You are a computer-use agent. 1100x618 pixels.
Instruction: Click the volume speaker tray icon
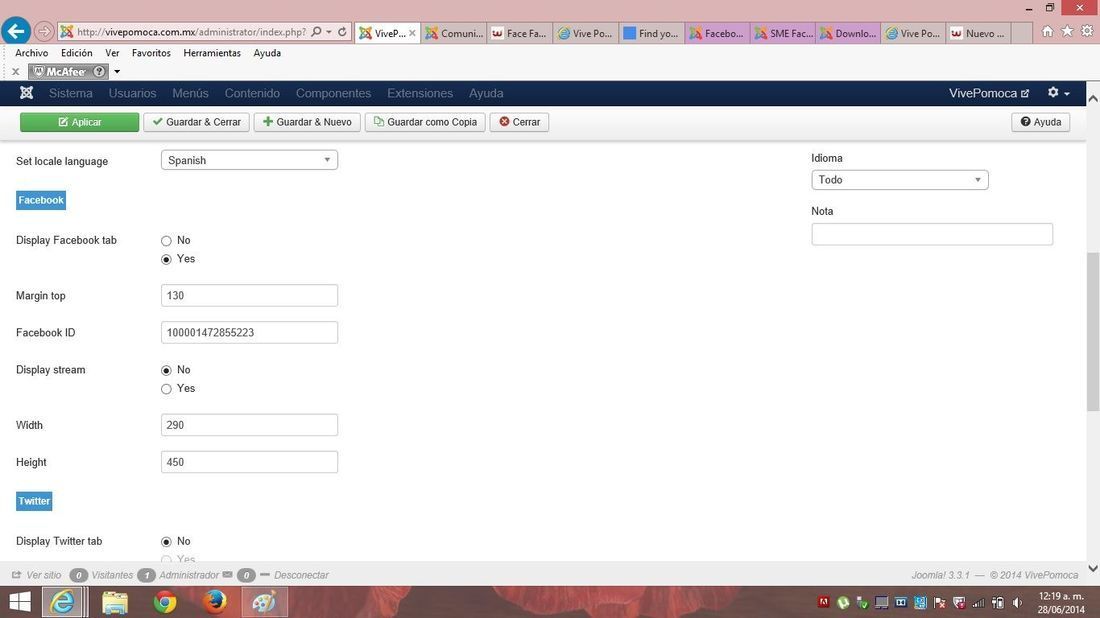click(1017, 603)
